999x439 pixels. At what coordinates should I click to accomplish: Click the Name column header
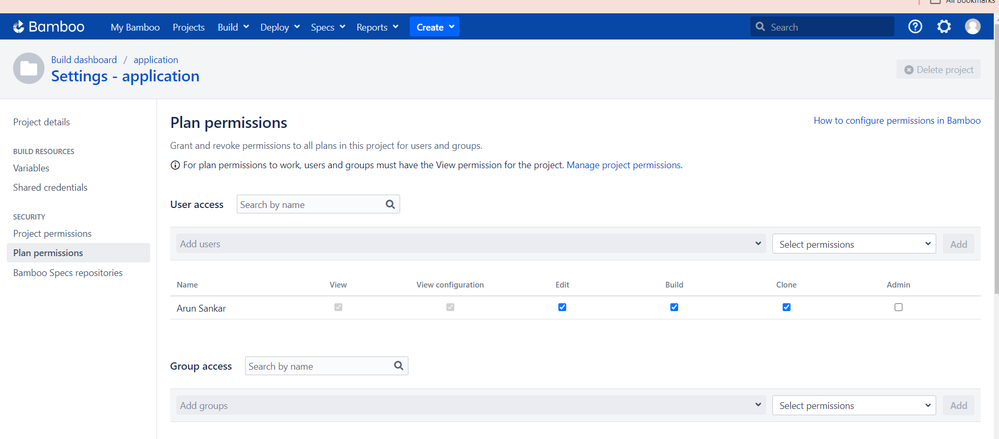(187, 285)
